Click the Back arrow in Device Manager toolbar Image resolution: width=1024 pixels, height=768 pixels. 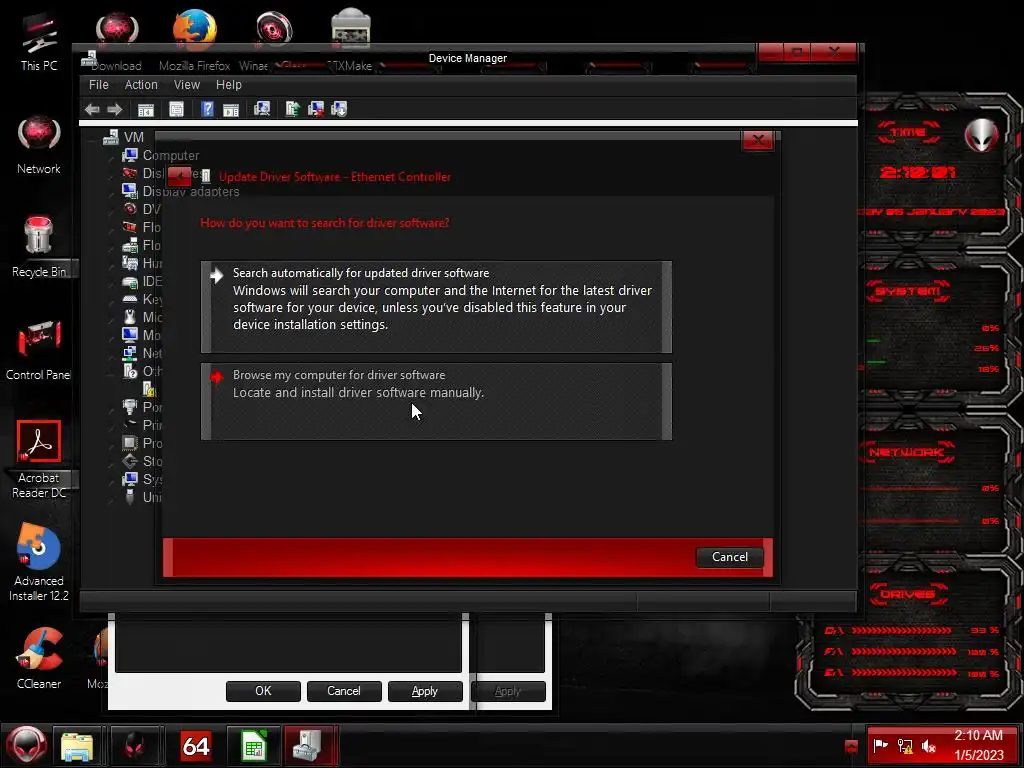pos(92,109)
